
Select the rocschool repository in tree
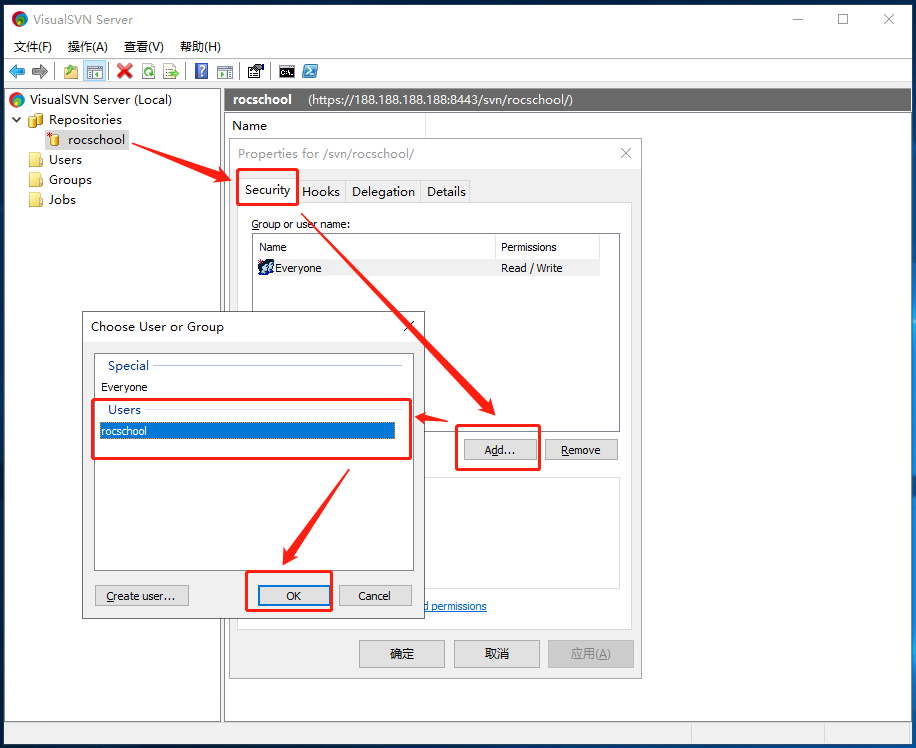click(96, 140)
